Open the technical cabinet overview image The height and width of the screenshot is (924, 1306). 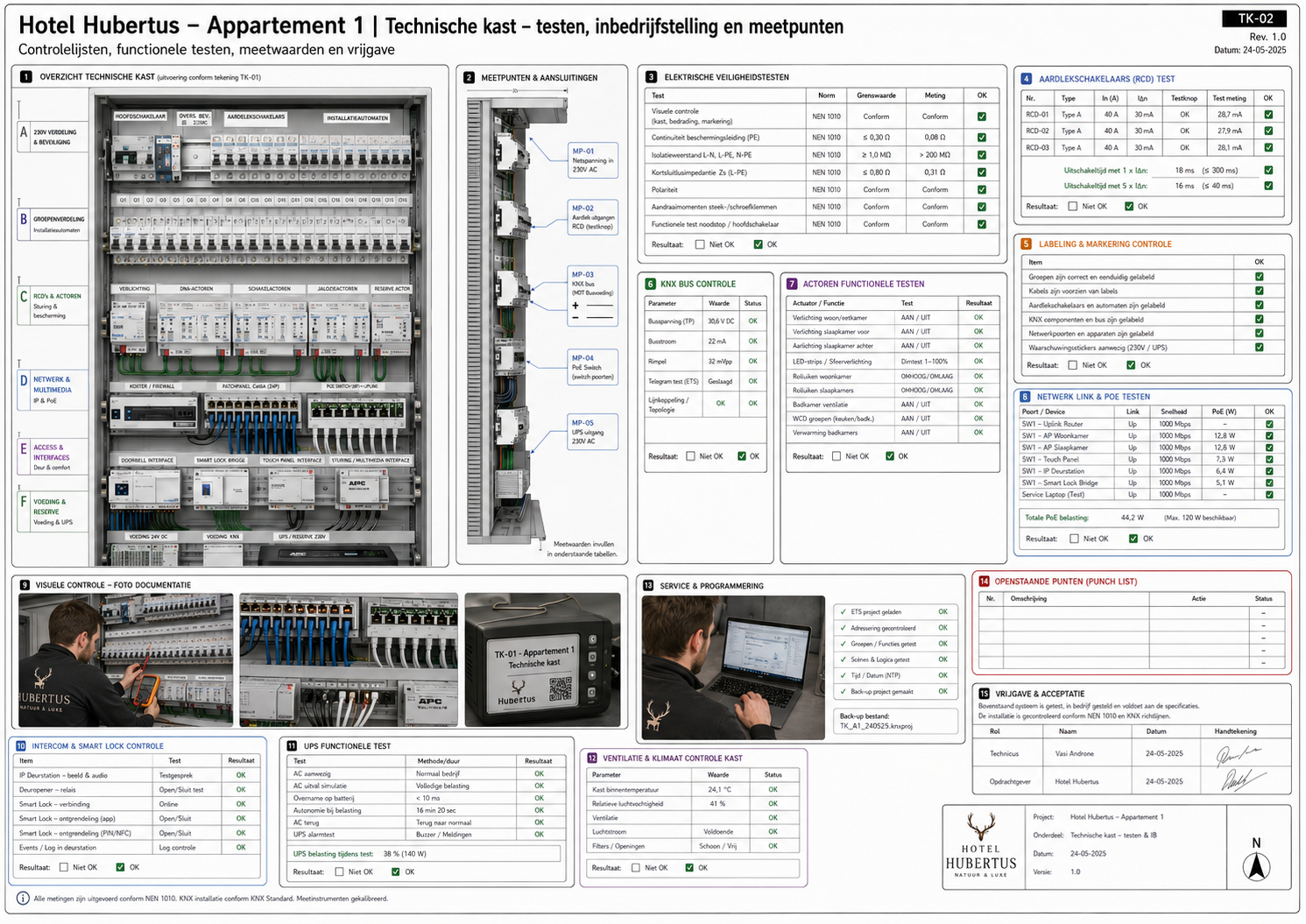(262, 328)
